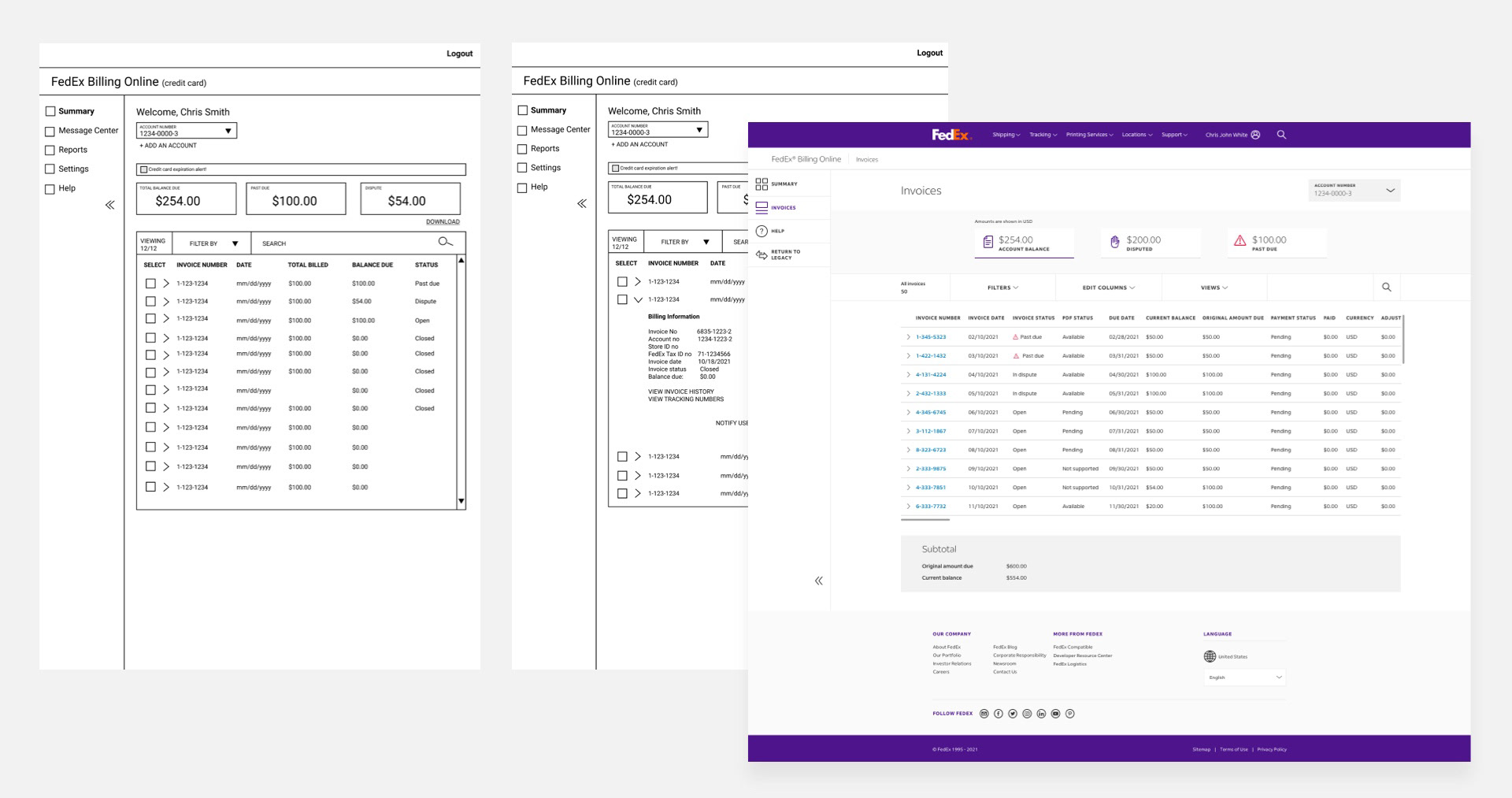Click Logout in the left wireframe
Screen dimensions: 1512x798
pyautogui.click(x=459, y=54)
